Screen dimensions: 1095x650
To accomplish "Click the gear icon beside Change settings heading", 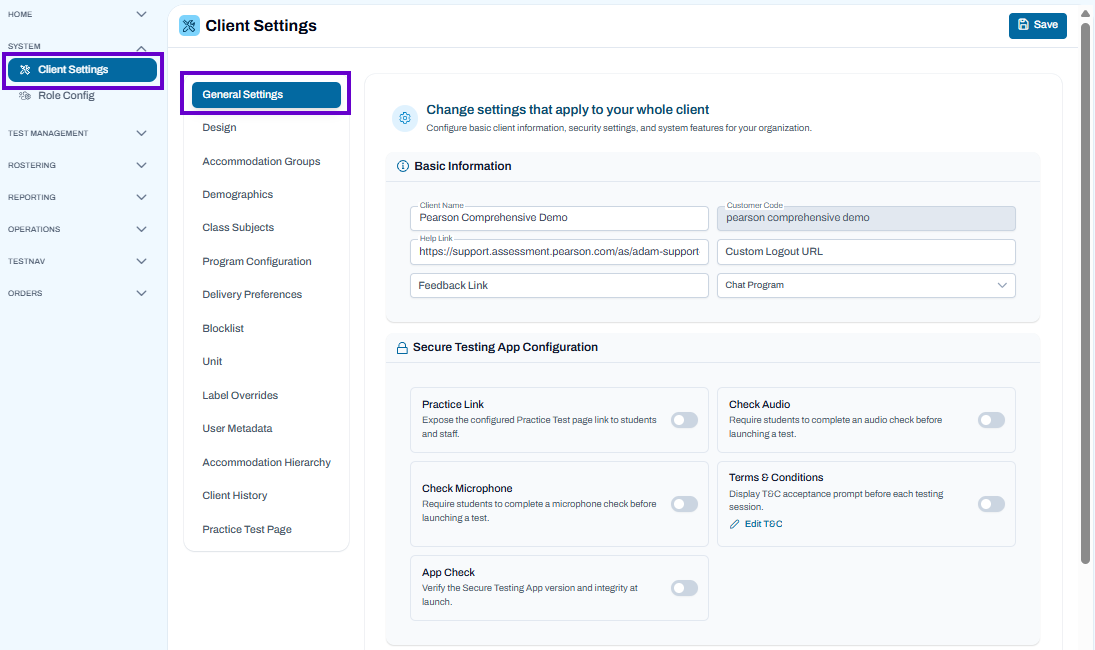I will [405, 118].
